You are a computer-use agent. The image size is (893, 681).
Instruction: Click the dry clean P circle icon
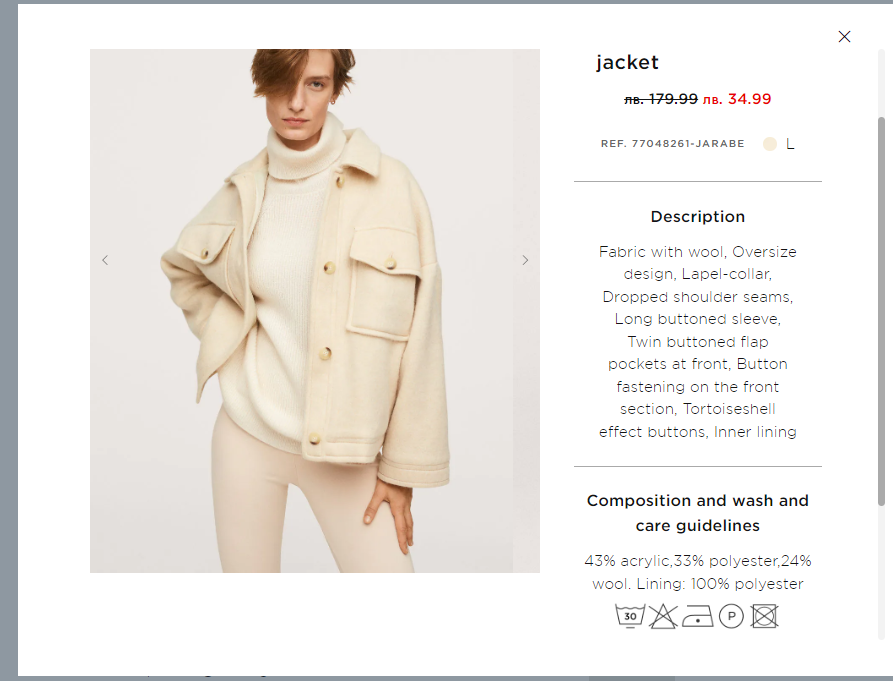[x=731, y=616]
